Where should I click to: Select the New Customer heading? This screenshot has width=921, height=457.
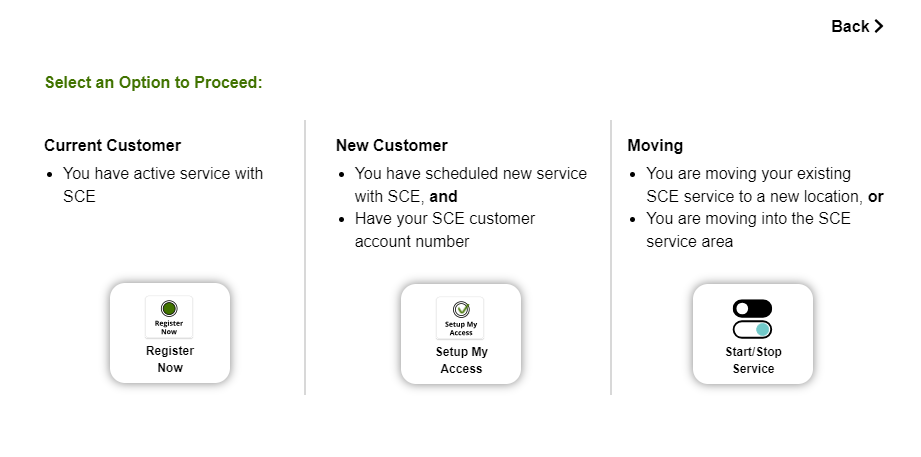[392, 146]
